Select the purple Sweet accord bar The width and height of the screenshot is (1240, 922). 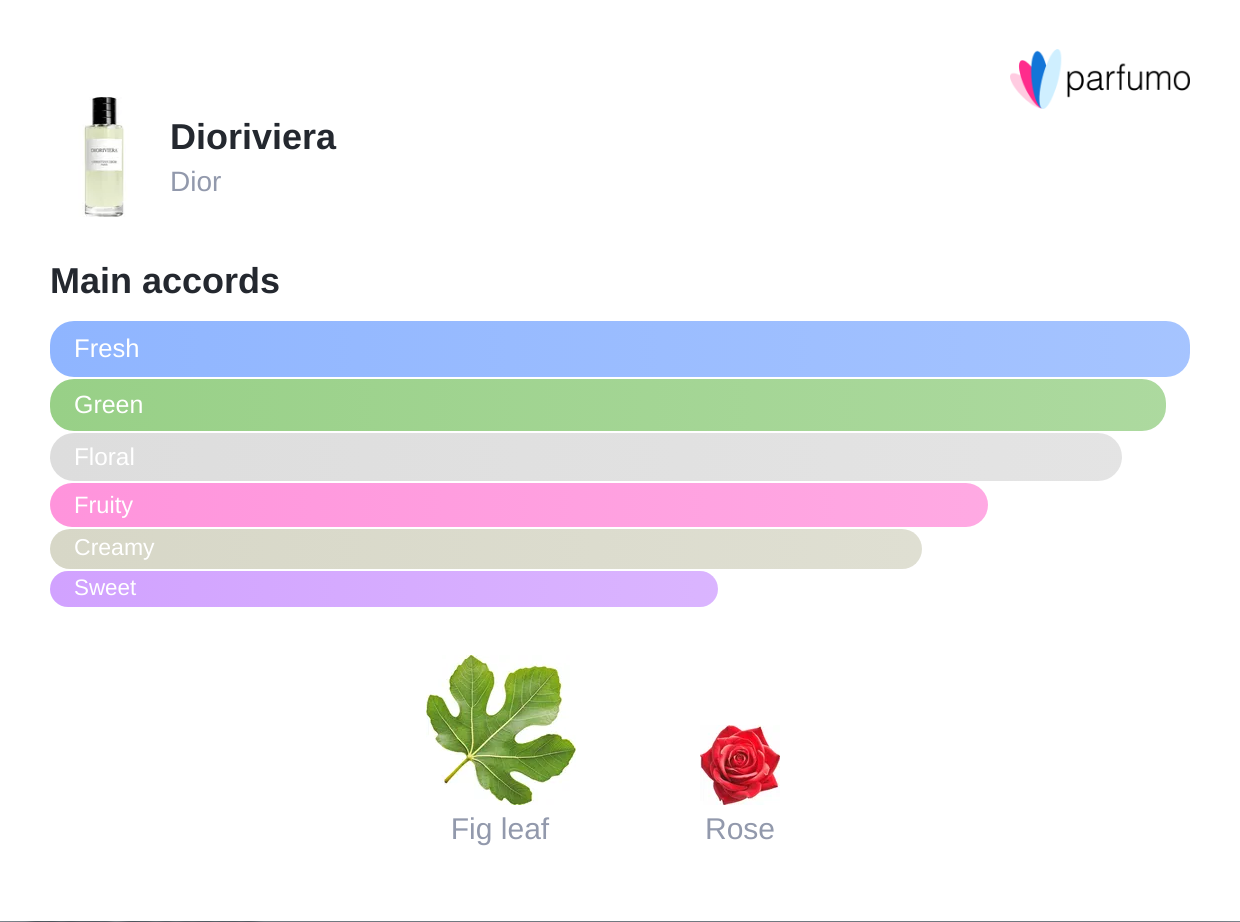(384, 588)
